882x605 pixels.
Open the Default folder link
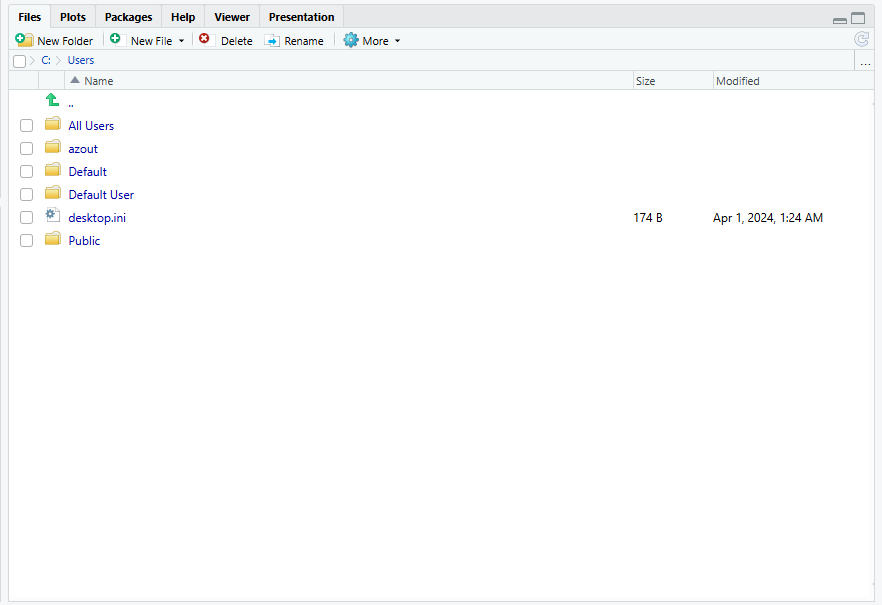pyautogui.click(x=88, y=172)
